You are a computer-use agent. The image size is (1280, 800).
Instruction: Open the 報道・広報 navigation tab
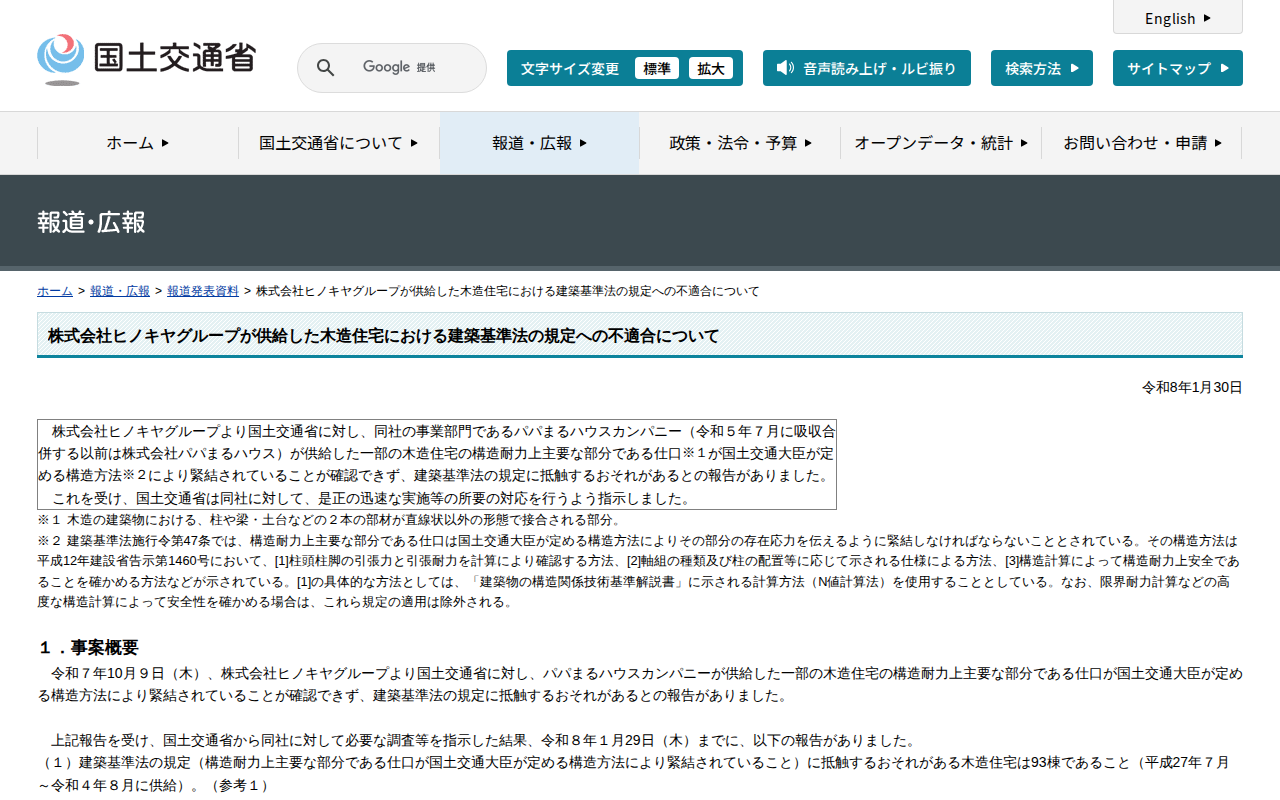(539, 143)
